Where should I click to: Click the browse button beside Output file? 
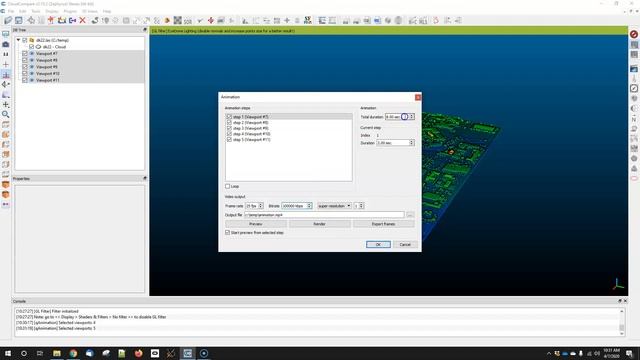pos(410,215)
